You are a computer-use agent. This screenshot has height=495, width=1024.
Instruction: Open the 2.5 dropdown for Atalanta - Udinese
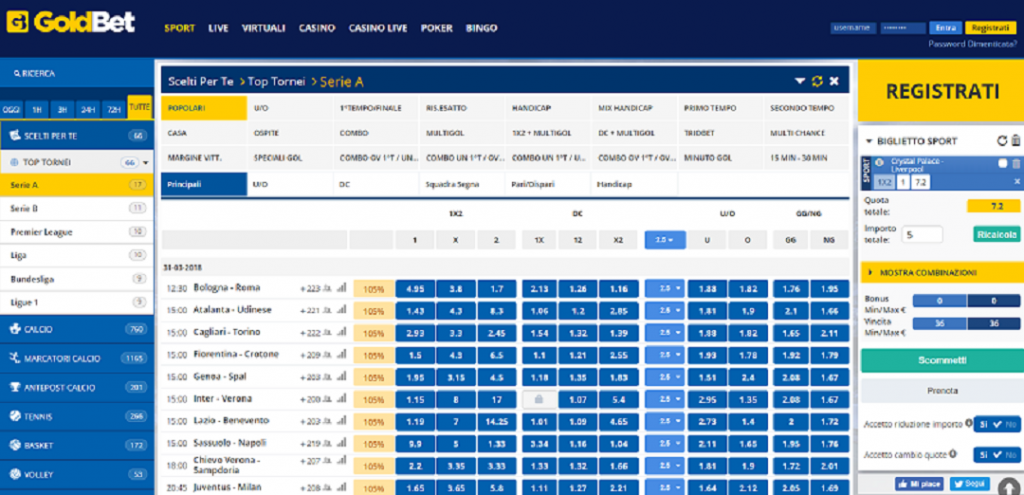click(664, 310)
